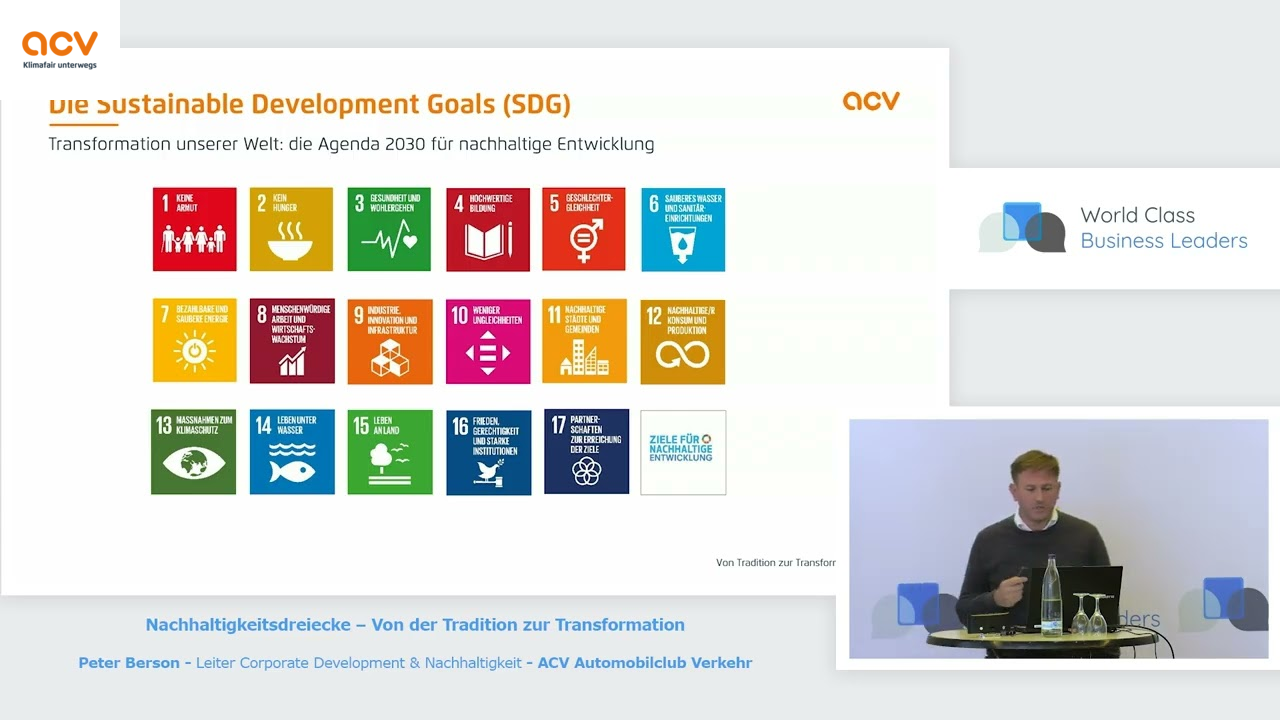This screenshot has height=720, width=1280.
Task: Click the SDG 6 Sauberes Wasser icon
Action: 683,229
